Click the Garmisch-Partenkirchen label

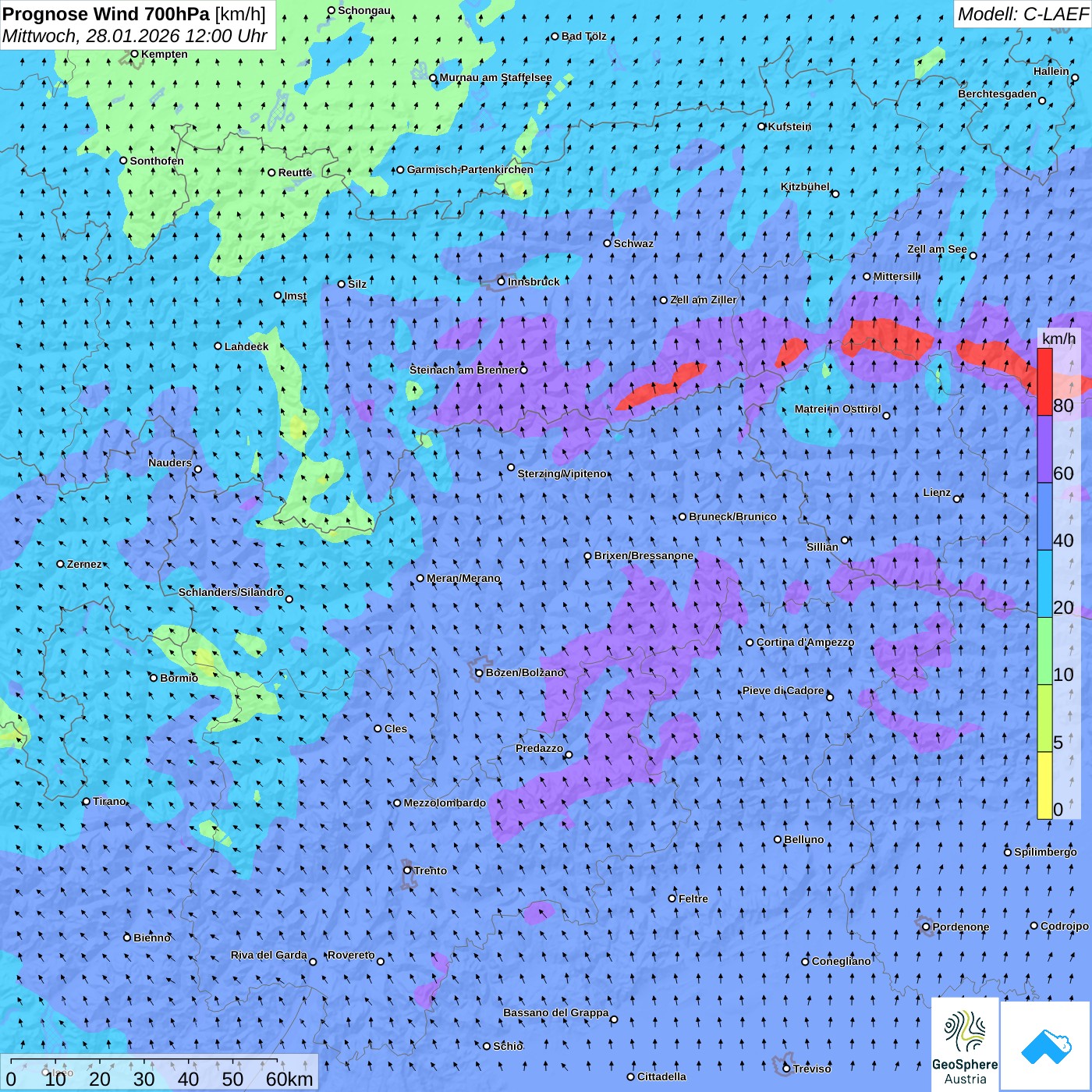click(470, 169)
